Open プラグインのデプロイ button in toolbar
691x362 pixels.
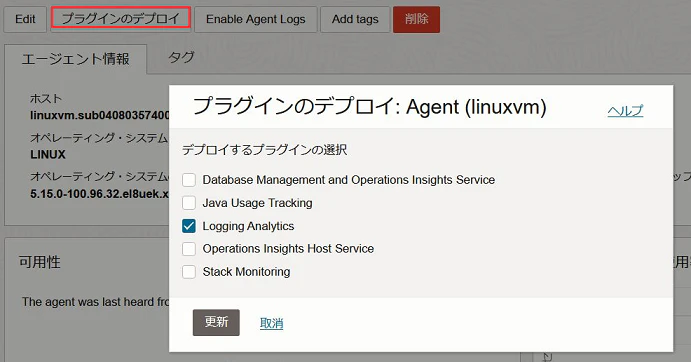[121, 19]
